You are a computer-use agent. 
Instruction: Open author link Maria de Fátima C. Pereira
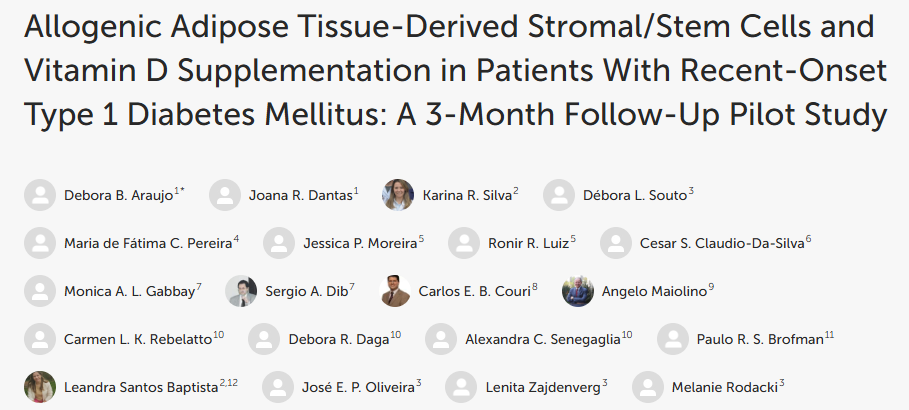coord(148,242)
